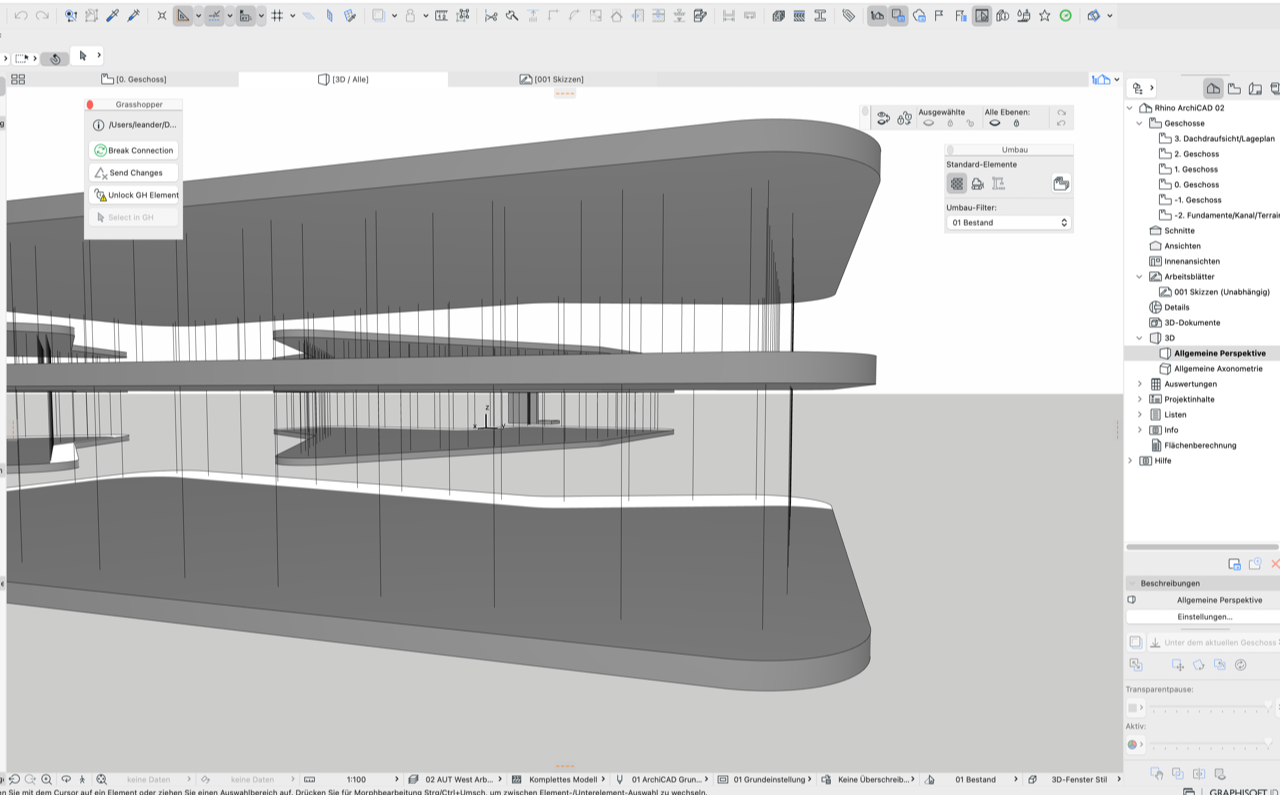
Task: Open the tab overview grid icon
Action: [x=18, y=79]
